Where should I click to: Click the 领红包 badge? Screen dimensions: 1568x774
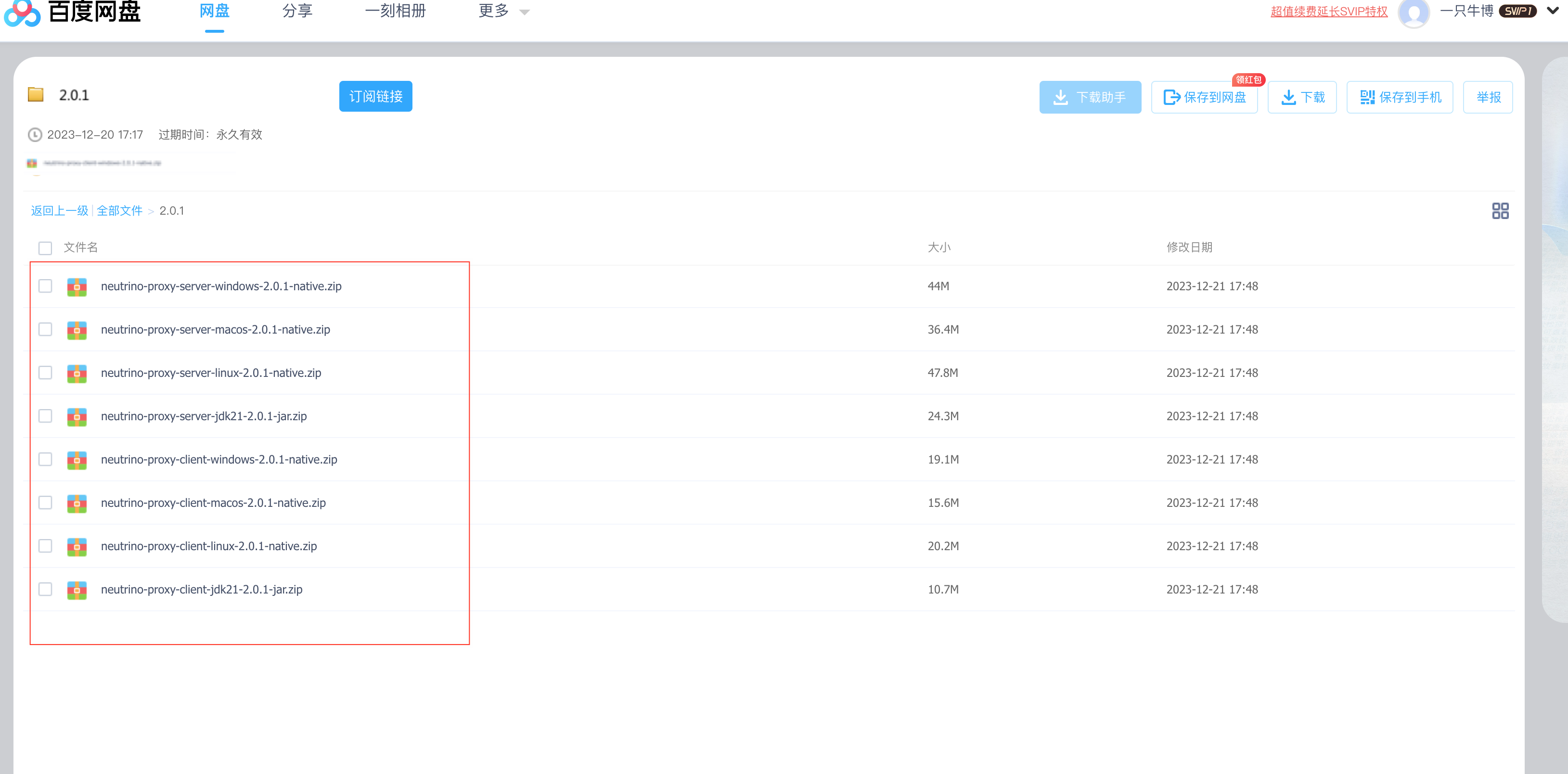(1248, 80)
